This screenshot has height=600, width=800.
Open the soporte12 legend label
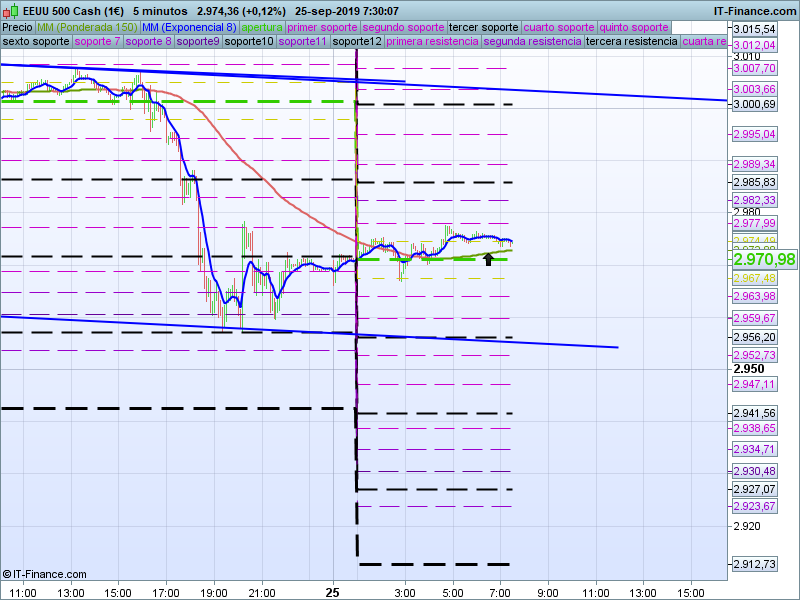click(357, 42)
